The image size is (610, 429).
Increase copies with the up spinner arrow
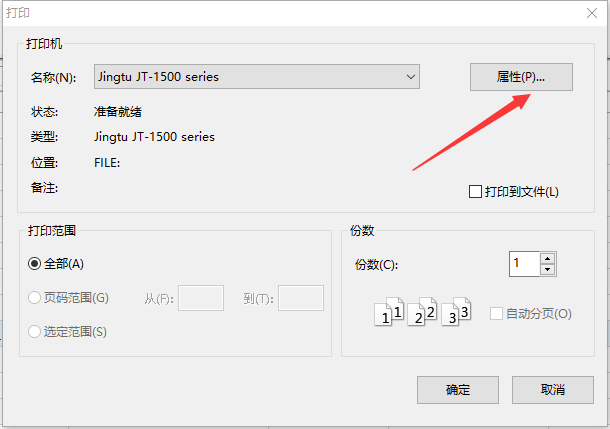(x=547, y=258)
